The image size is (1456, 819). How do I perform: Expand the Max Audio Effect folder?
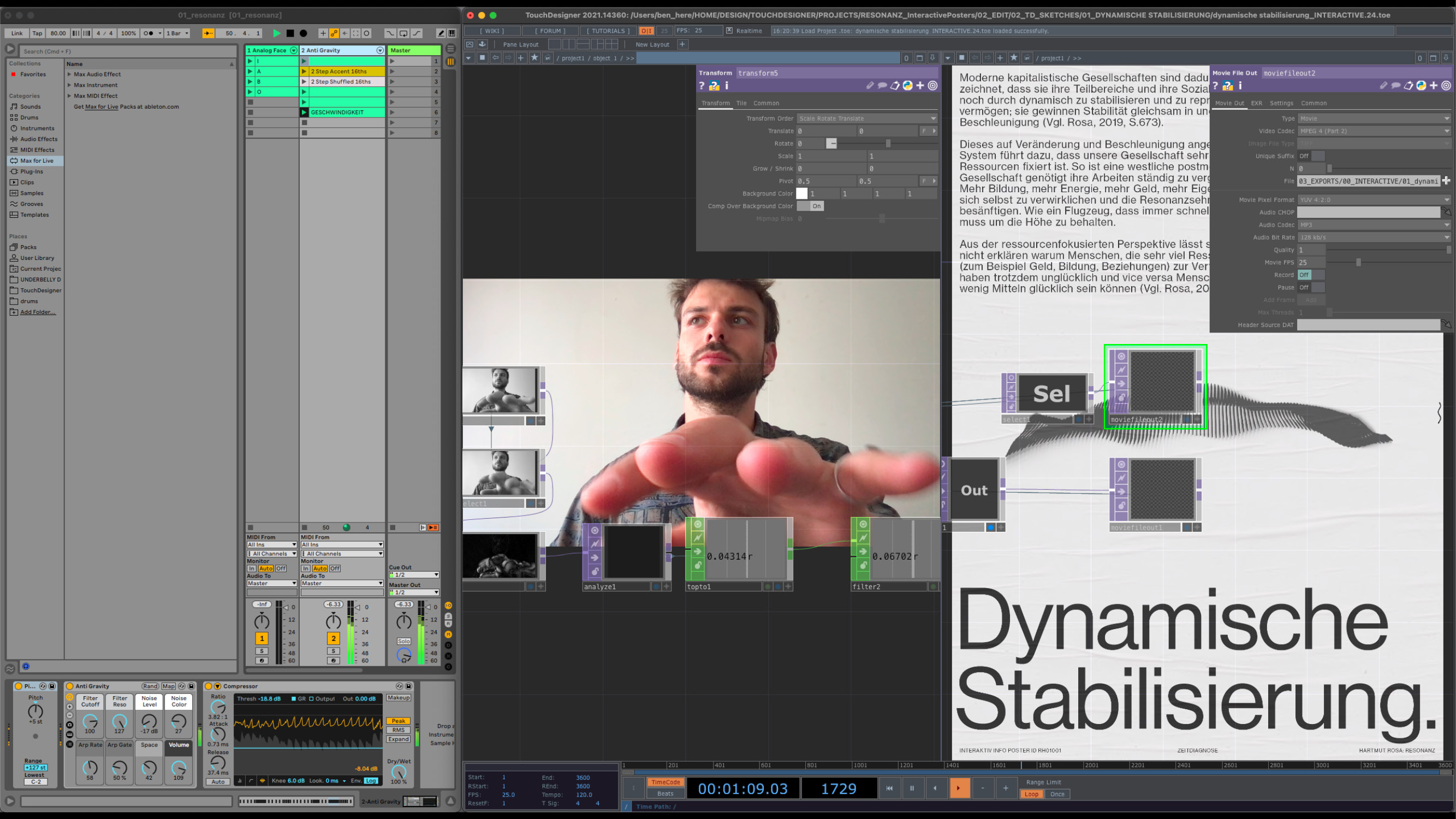tap(69, 74)
